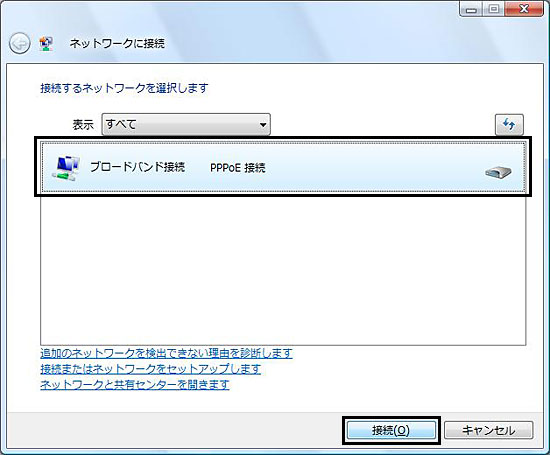Select ブロードバンド接続 list entry
Viewport: 550px width, 455px height.
pos(283,167)
